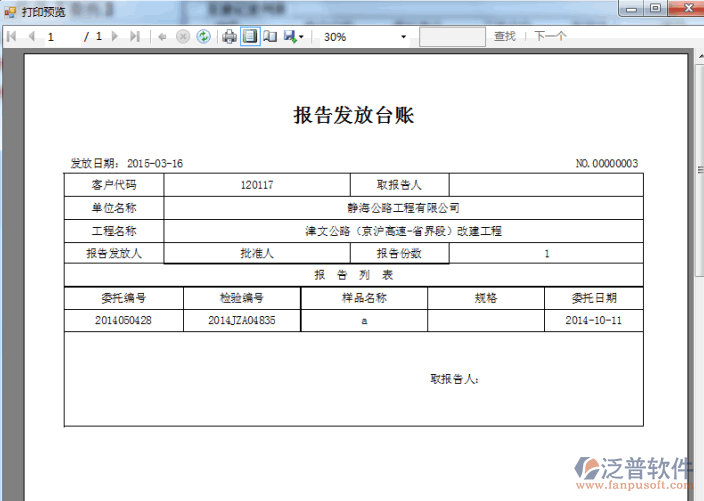Screen dimensions: 704x501
Task: Click inspection number 2014JZA04835
Action: pyautogui.click(x=242, y=321)
